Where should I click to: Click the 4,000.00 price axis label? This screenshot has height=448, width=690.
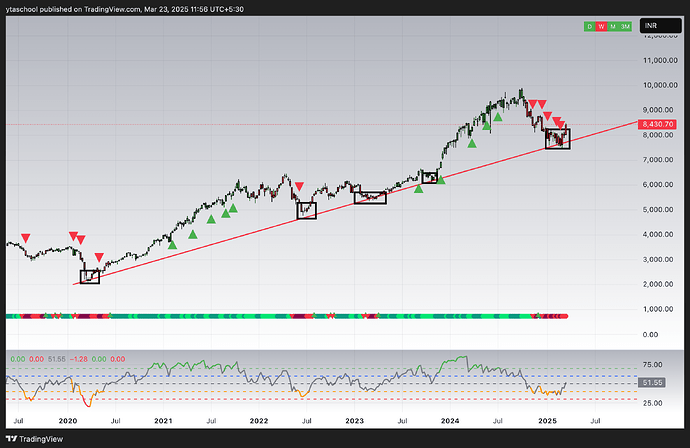tap(658, 234)
